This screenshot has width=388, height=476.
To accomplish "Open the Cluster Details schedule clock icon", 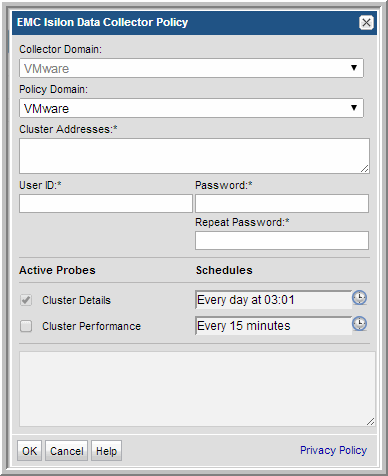I will (x=359, y=298).
